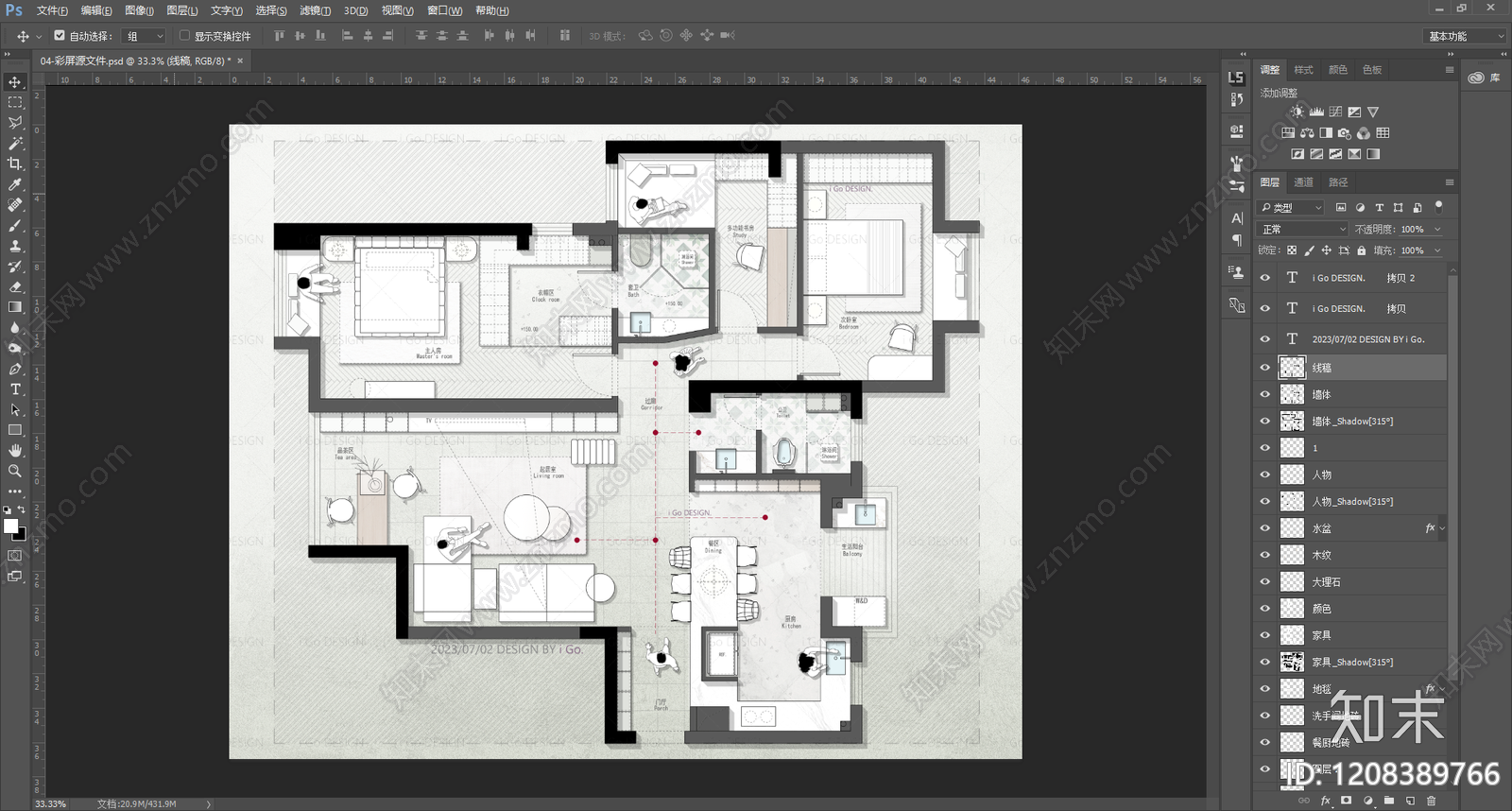1512x811 pixels.
Task: Close the 04-彩屏源文件.psd document tab
Action: [240, 60]
